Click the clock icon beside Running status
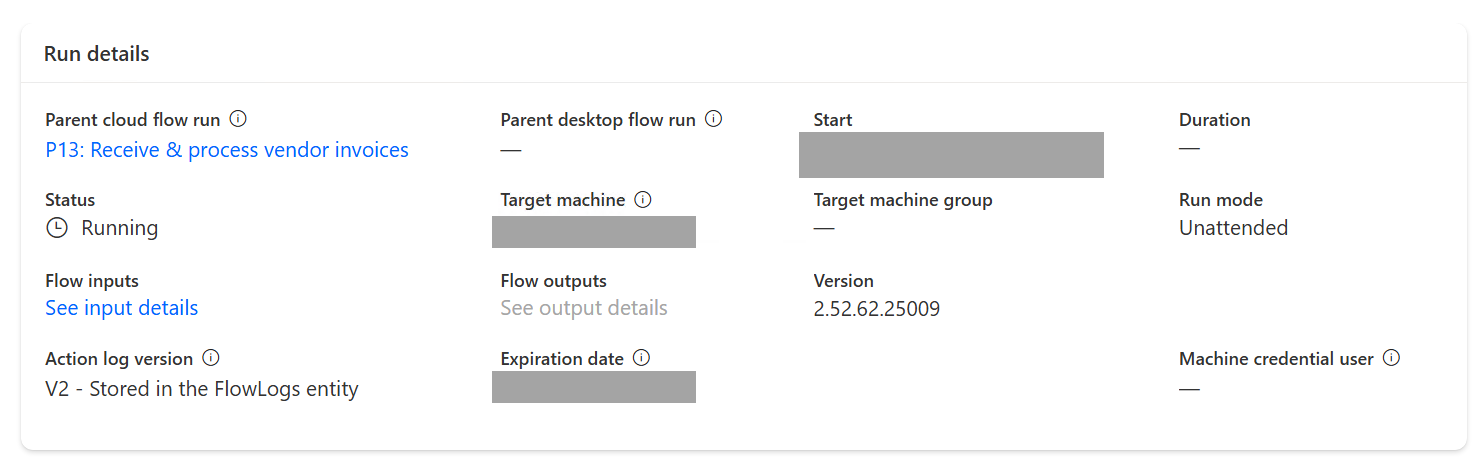The image size is (1481, 472). (x=57, y=228)
